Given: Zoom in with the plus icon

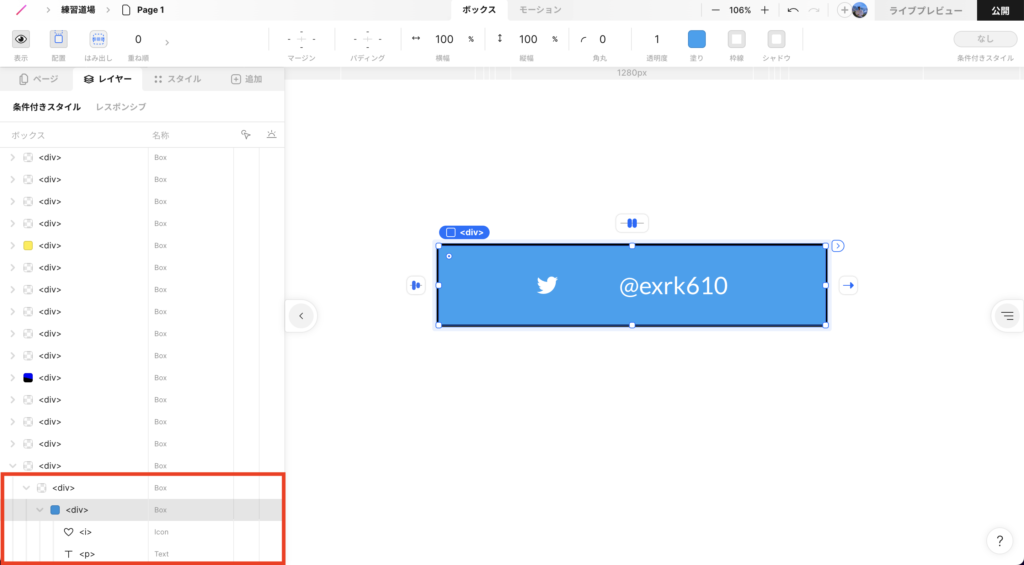Looking at the screenshot, I should [x=765, y=10].
